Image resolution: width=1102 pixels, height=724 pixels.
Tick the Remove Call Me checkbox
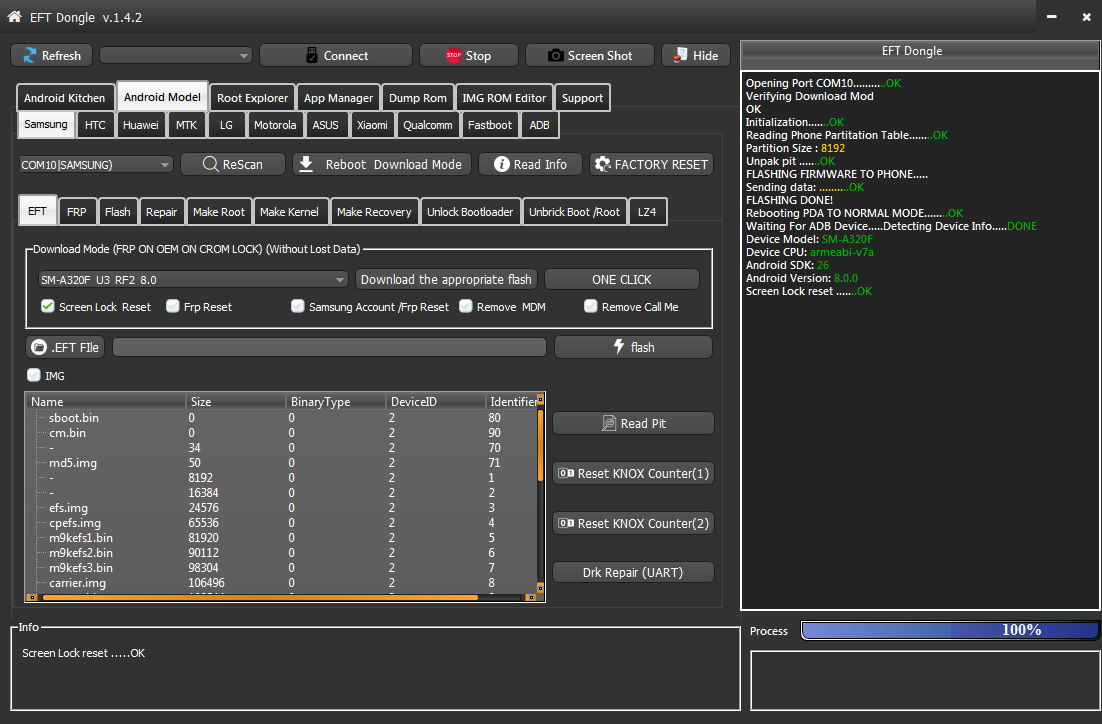click(591, 306)
